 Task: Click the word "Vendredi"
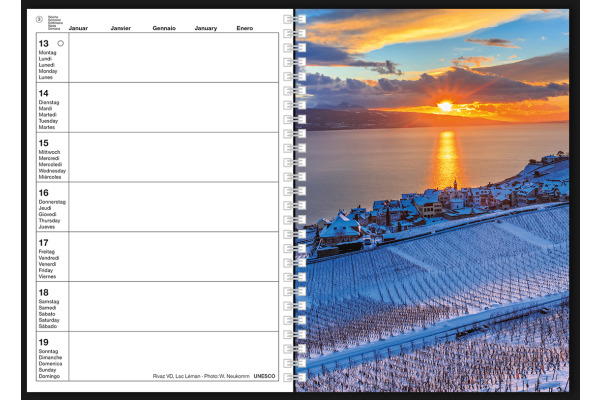coord(49,258)
